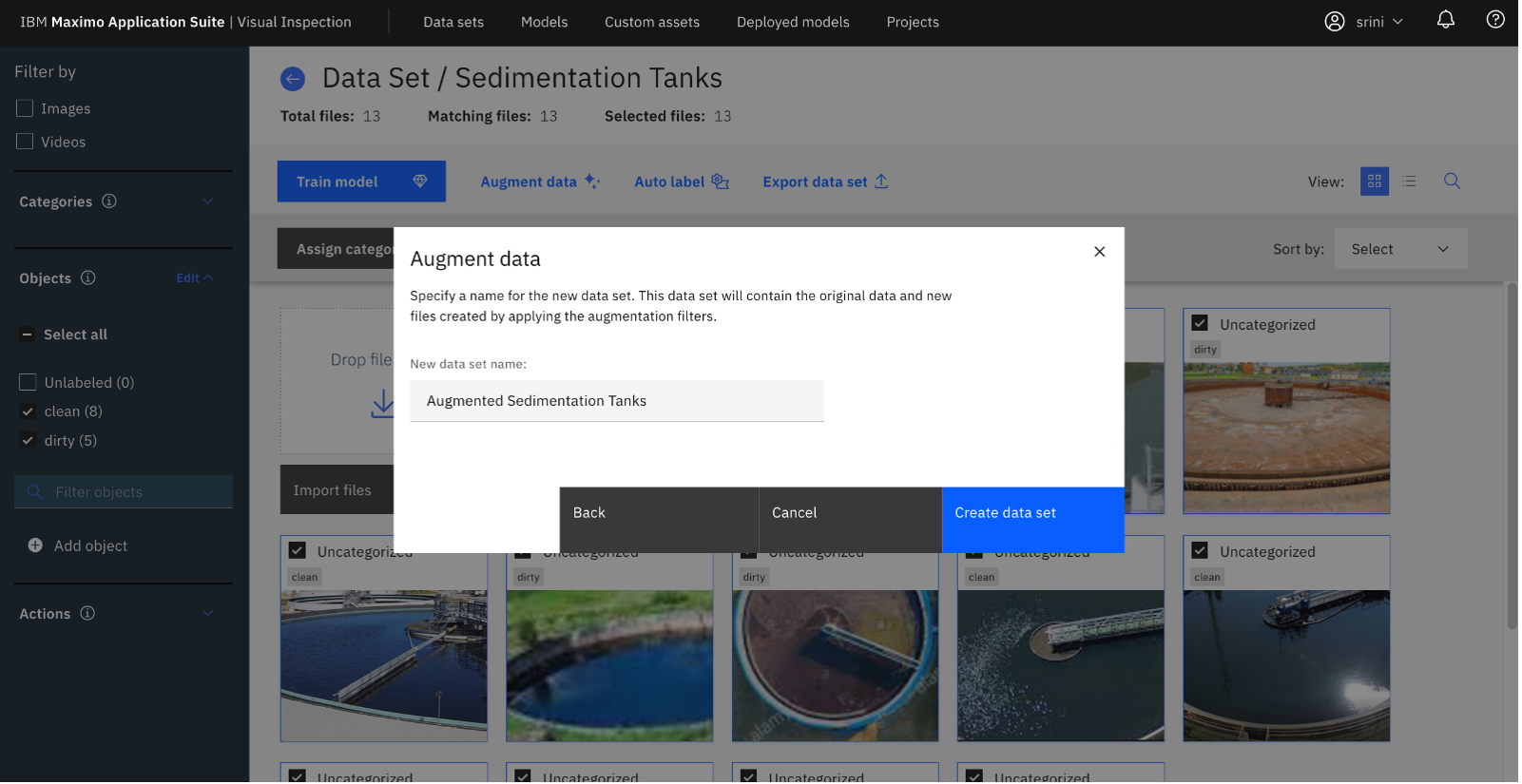
Task: Show info for Objects
Action: 88,278
